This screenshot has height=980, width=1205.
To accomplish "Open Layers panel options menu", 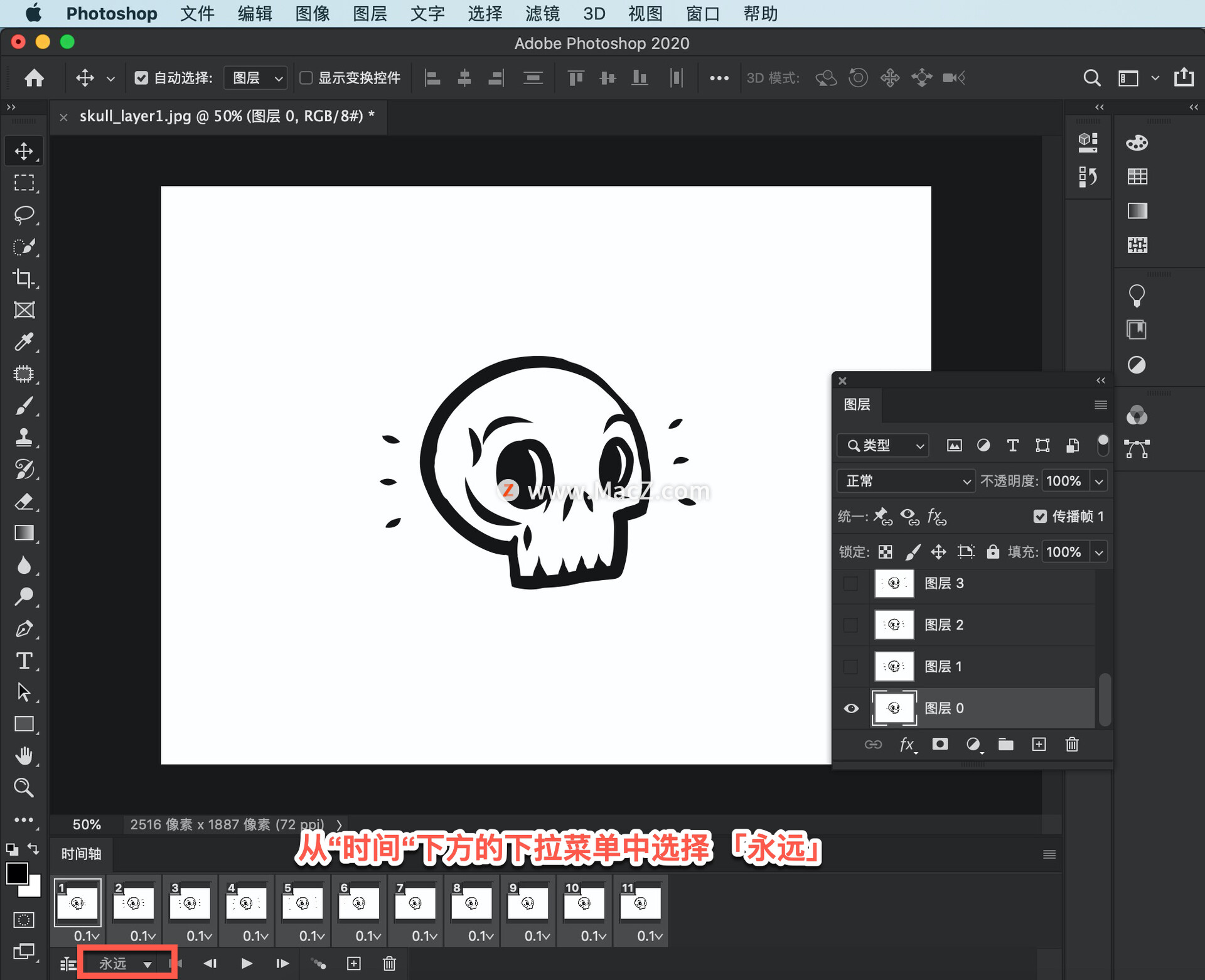I will [x=1100, y=405].
